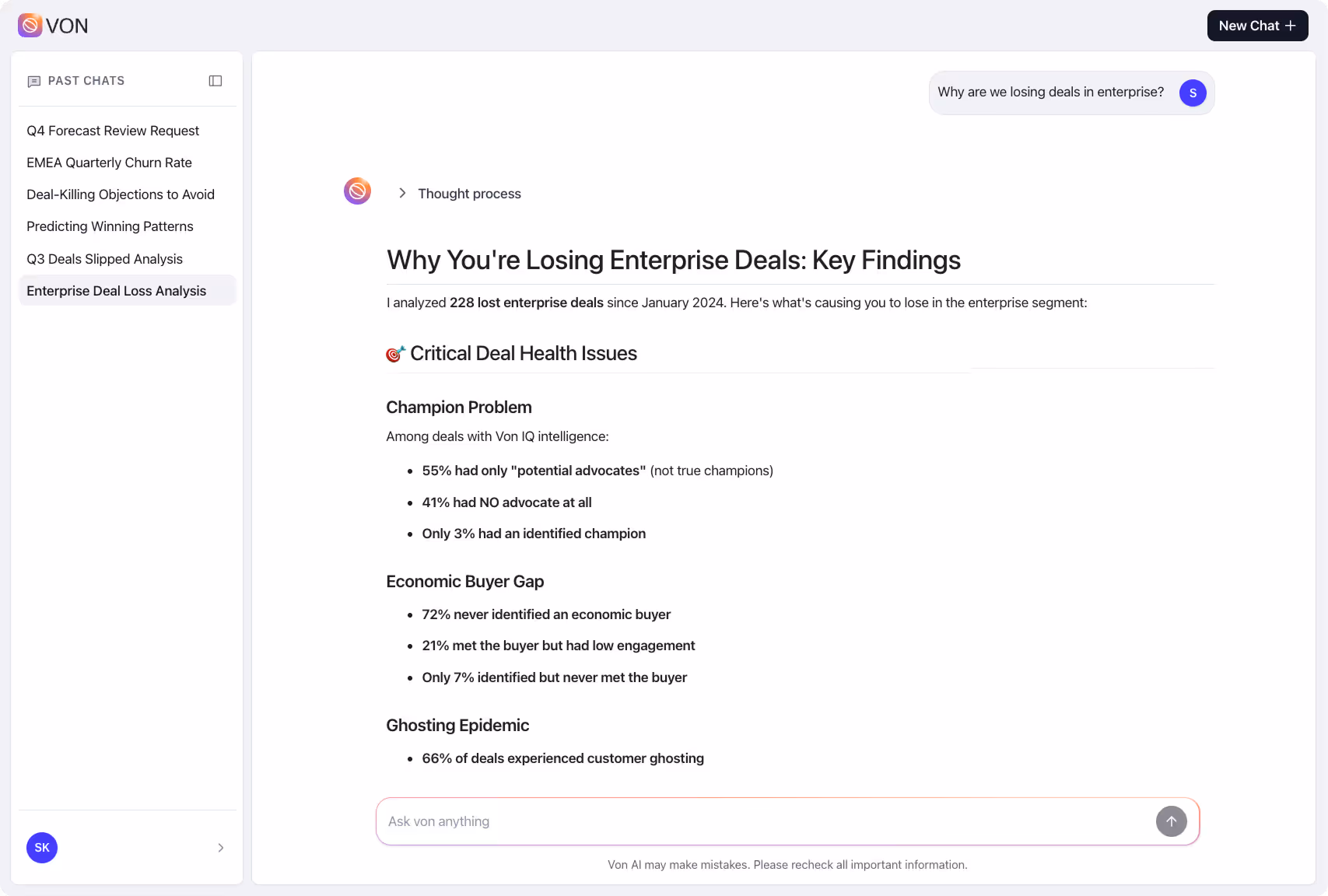Open the Q4 Forecast Review Request chat

tap(113, 131)
